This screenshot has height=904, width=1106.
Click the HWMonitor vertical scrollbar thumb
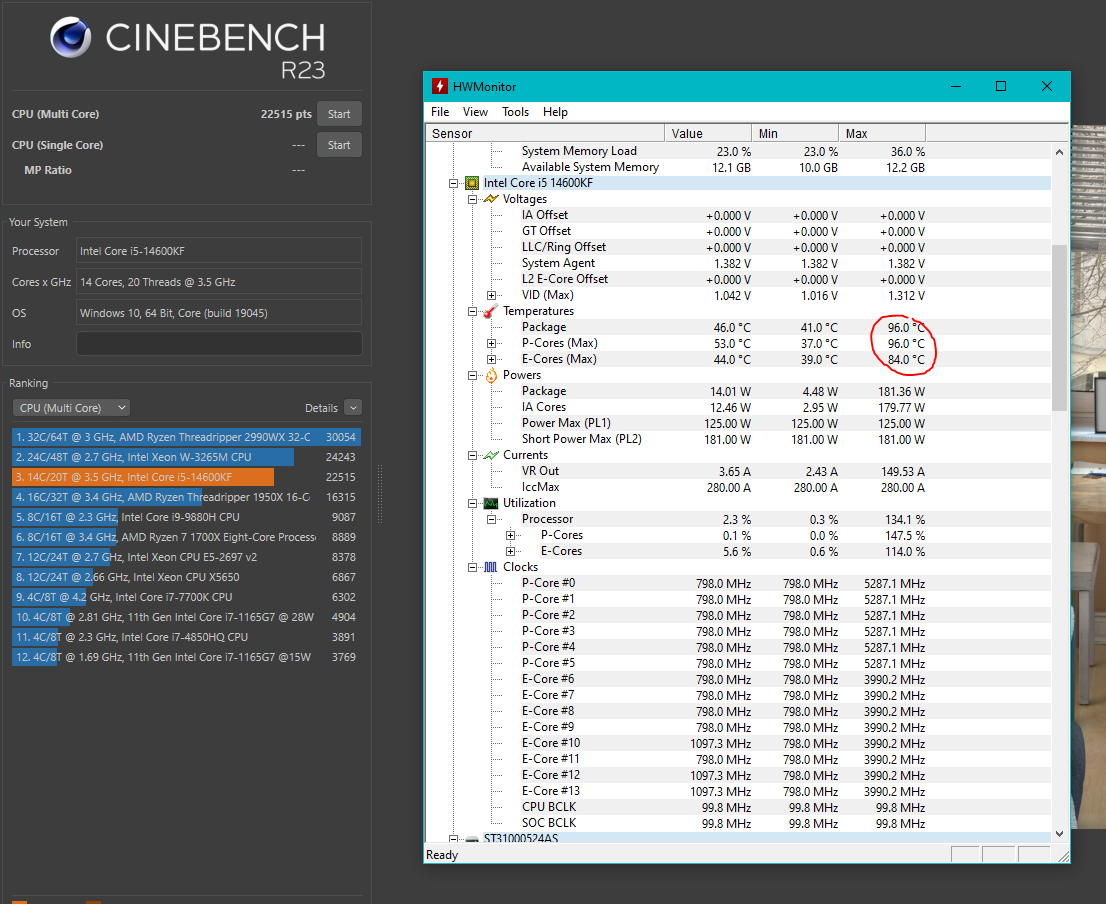[x=1059, y=328]
